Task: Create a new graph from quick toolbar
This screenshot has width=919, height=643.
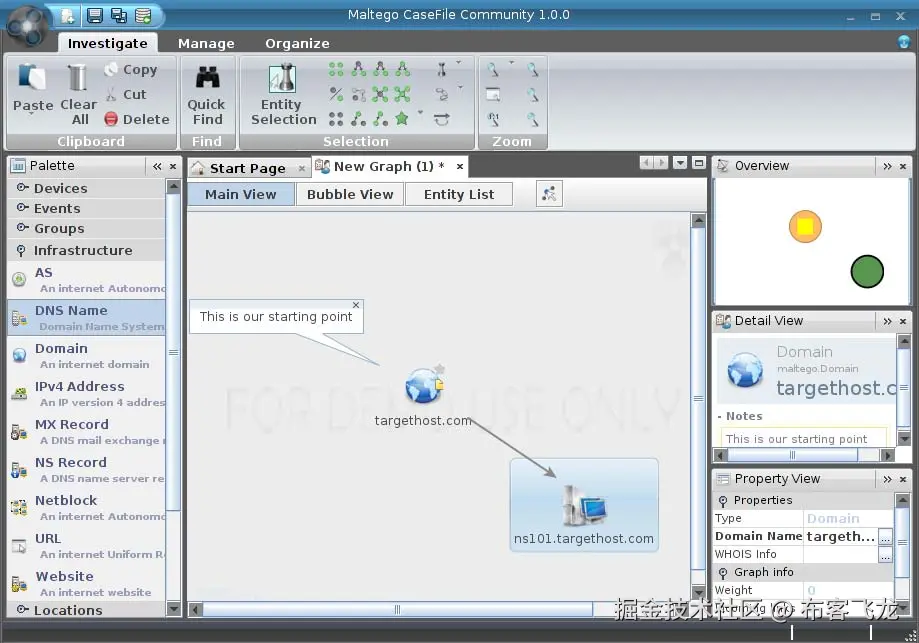Action: coord(67,16)
